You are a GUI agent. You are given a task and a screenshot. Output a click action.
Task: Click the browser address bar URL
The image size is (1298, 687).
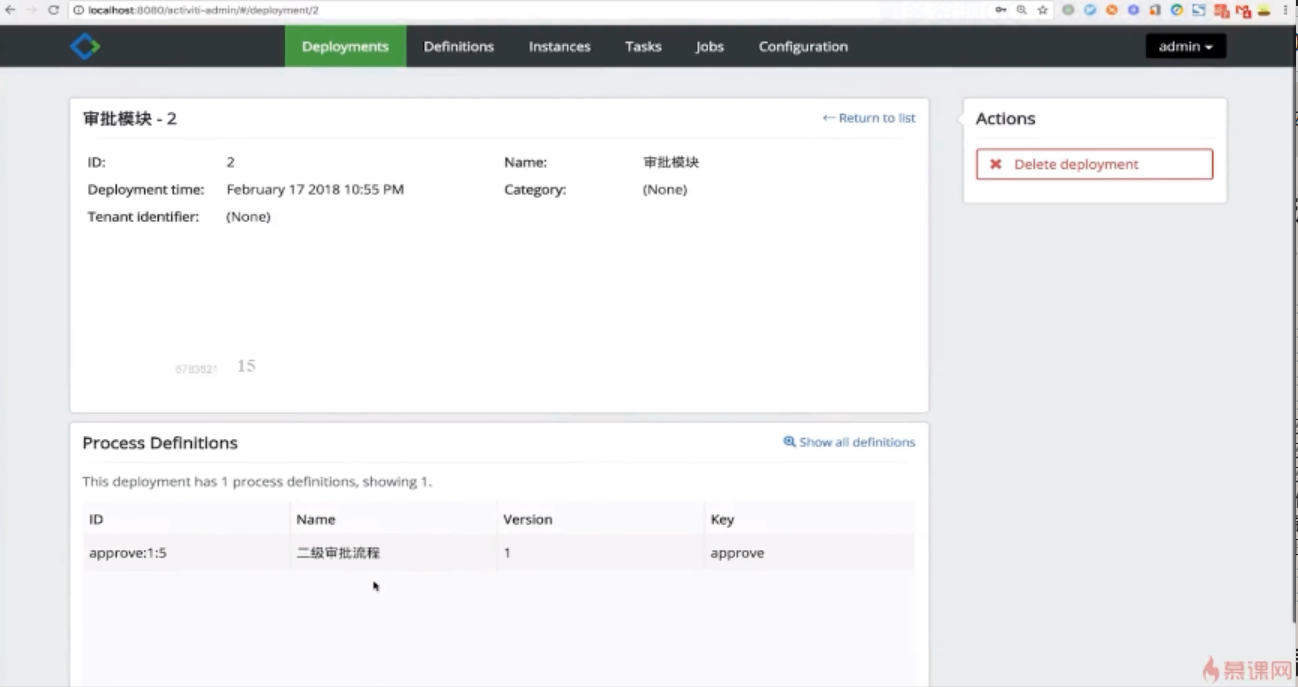pos(203,10)
